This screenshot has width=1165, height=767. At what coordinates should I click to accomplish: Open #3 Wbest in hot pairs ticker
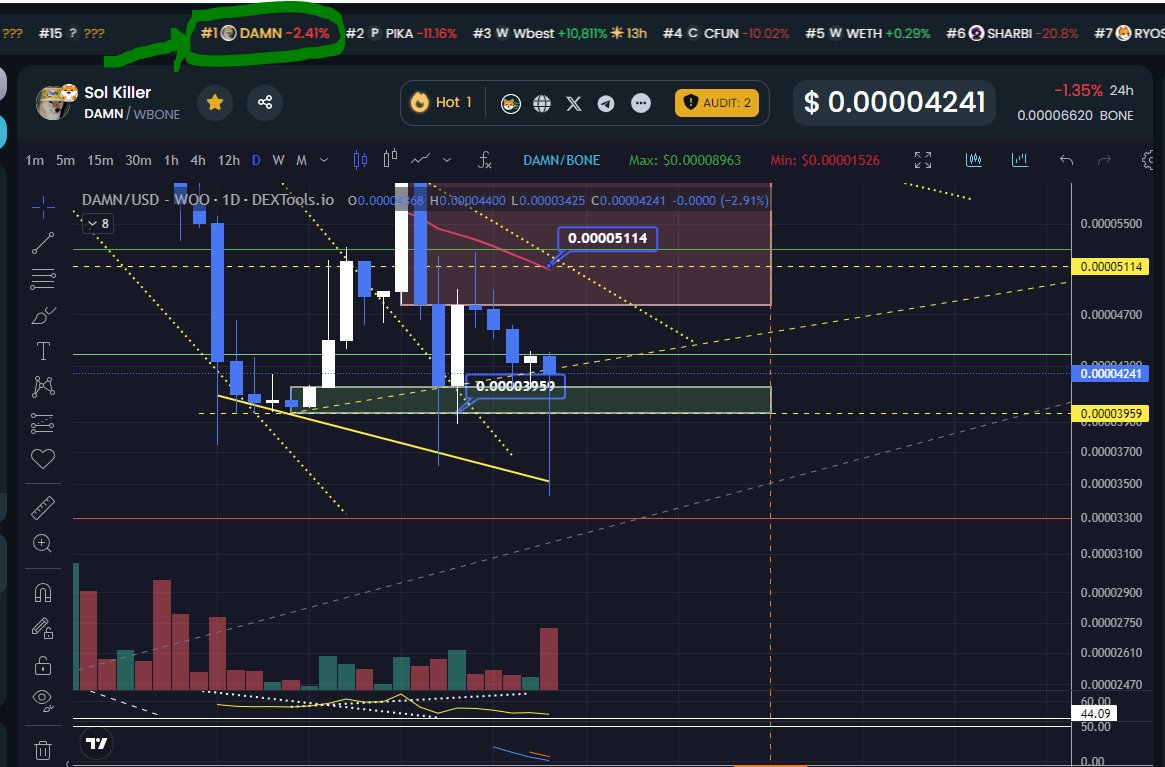pos(559,33)
